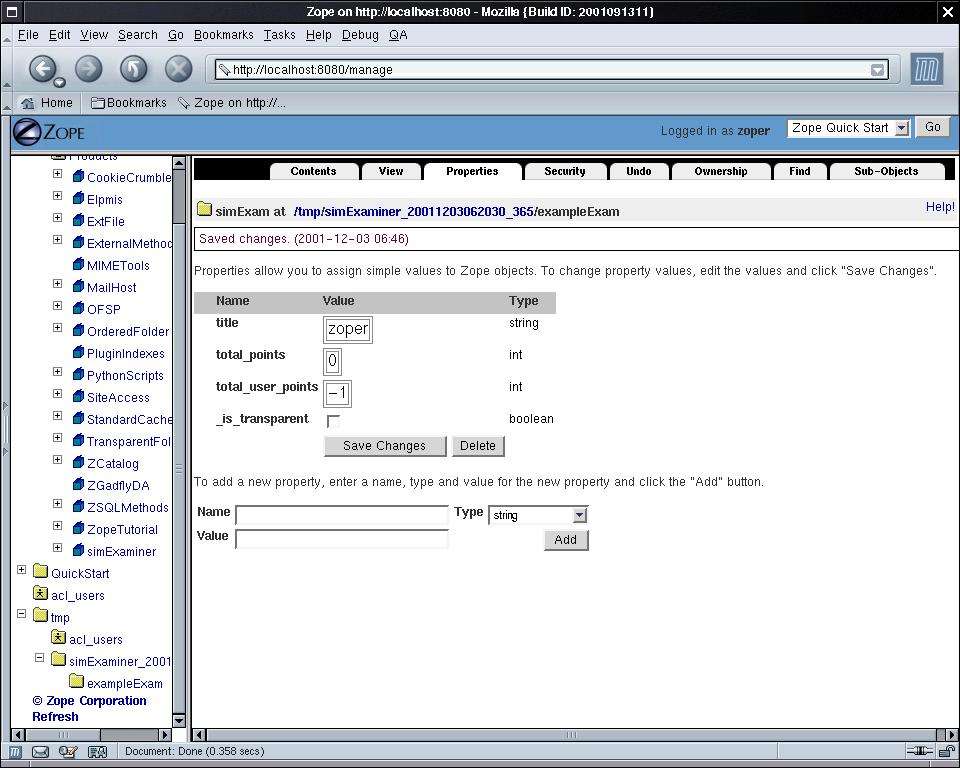Viewport: 960px width, 768px height.
Task: Click the window menu icon in title bar
Action: point(12,12)
